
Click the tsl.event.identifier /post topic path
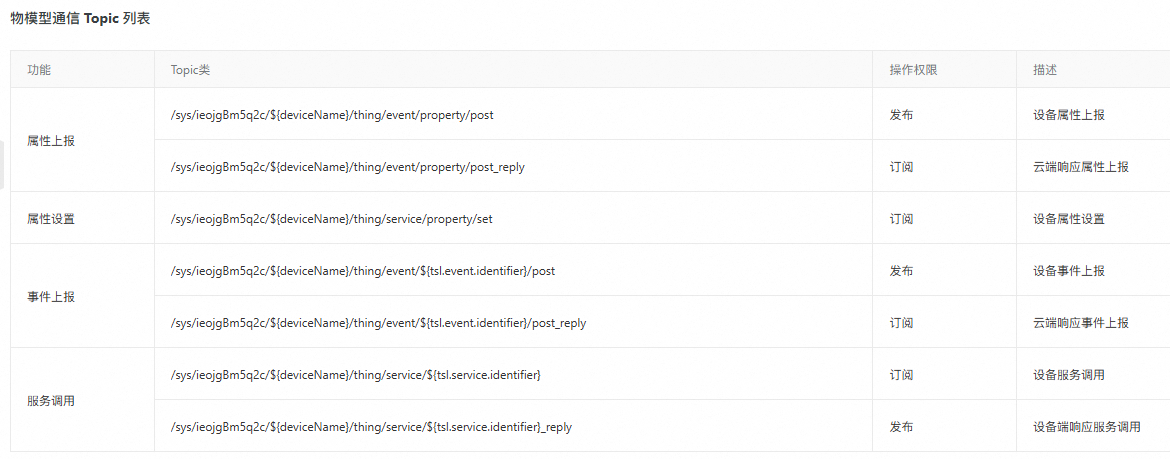click(x=363, y=271)
